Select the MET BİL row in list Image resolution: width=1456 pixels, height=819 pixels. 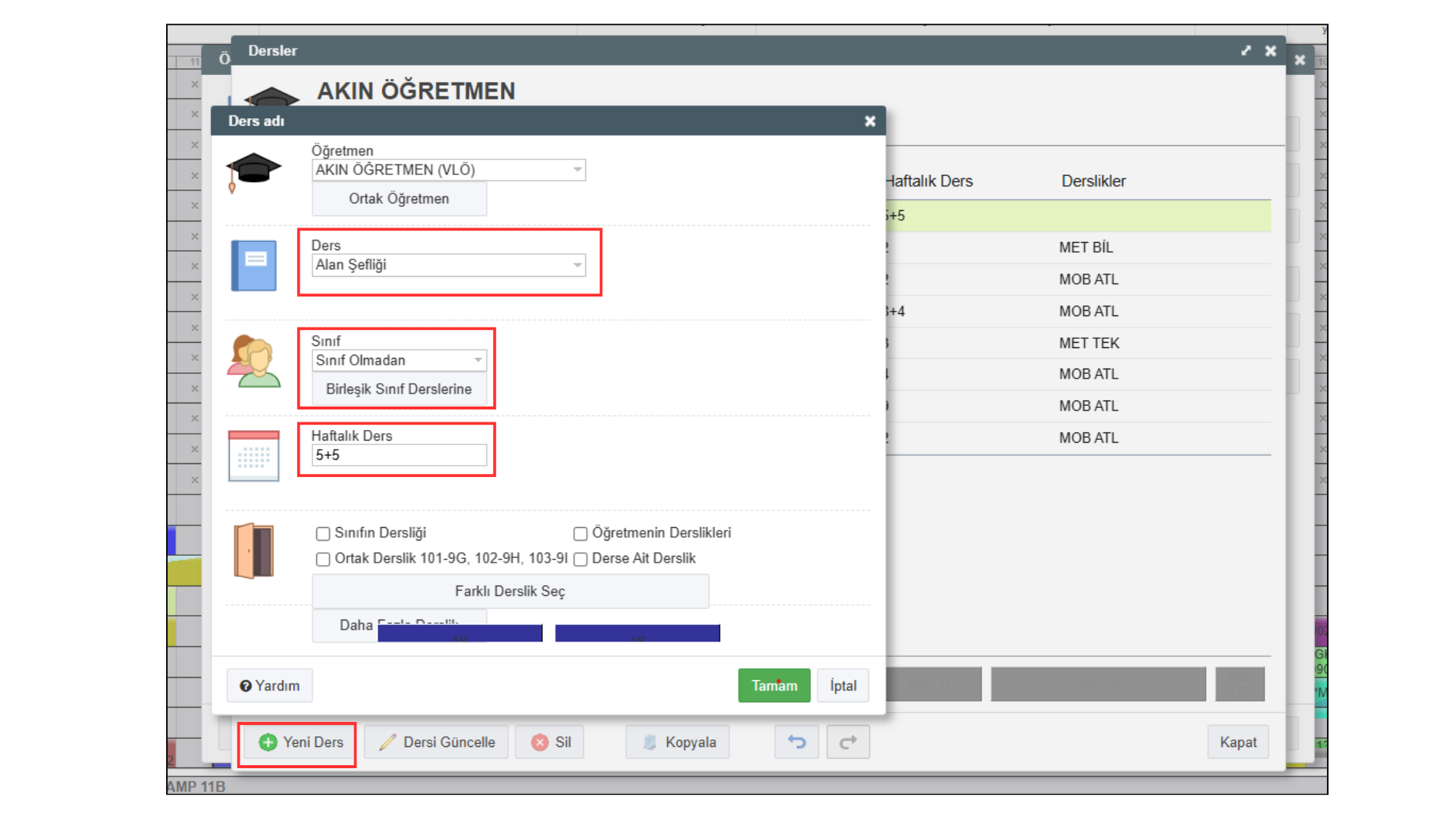click(x=1084, y=247)
